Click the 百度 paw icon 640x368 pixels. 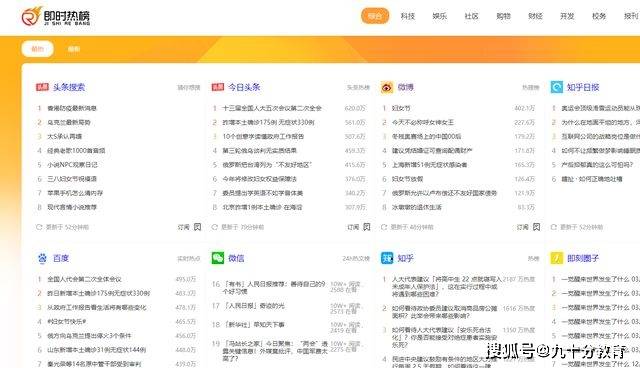(x=42, y=258)
